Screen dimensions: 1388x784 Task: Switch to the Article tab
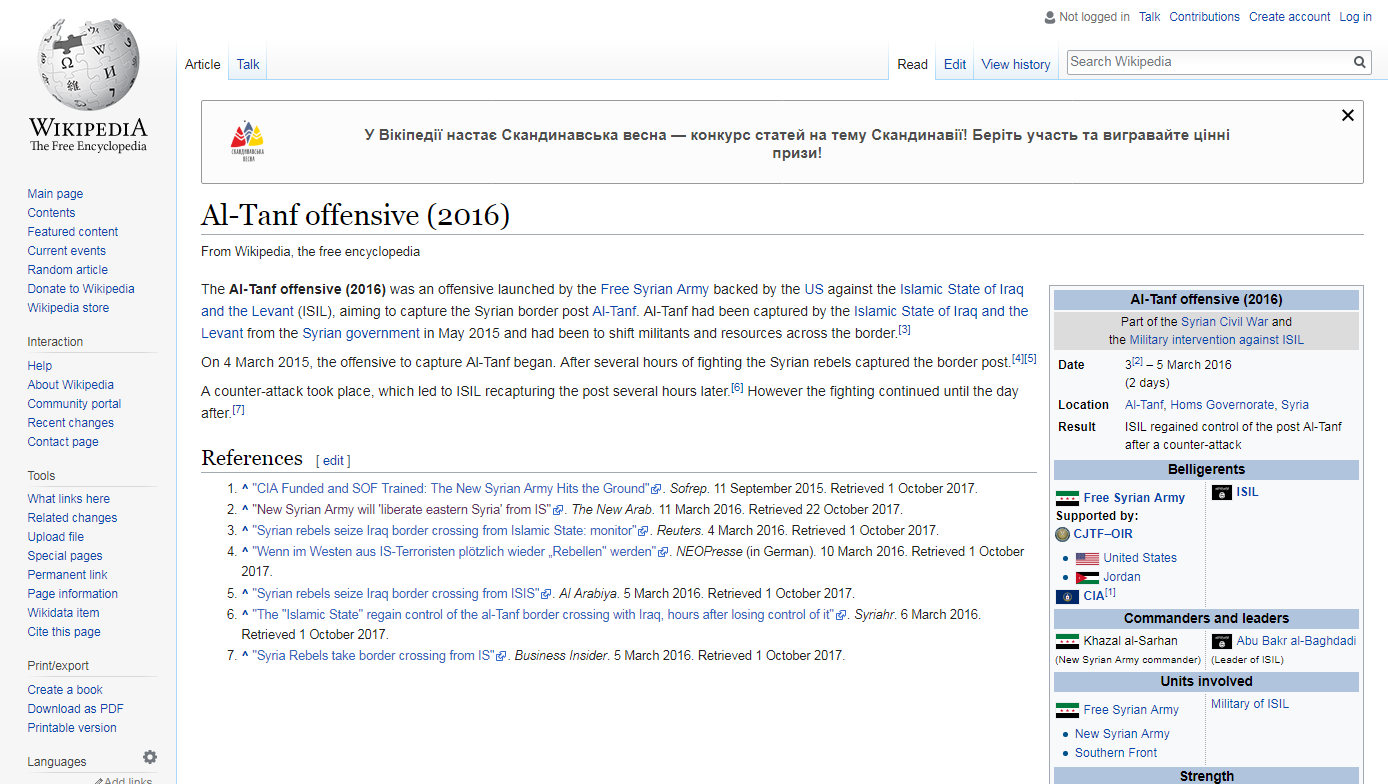point(203,64)
